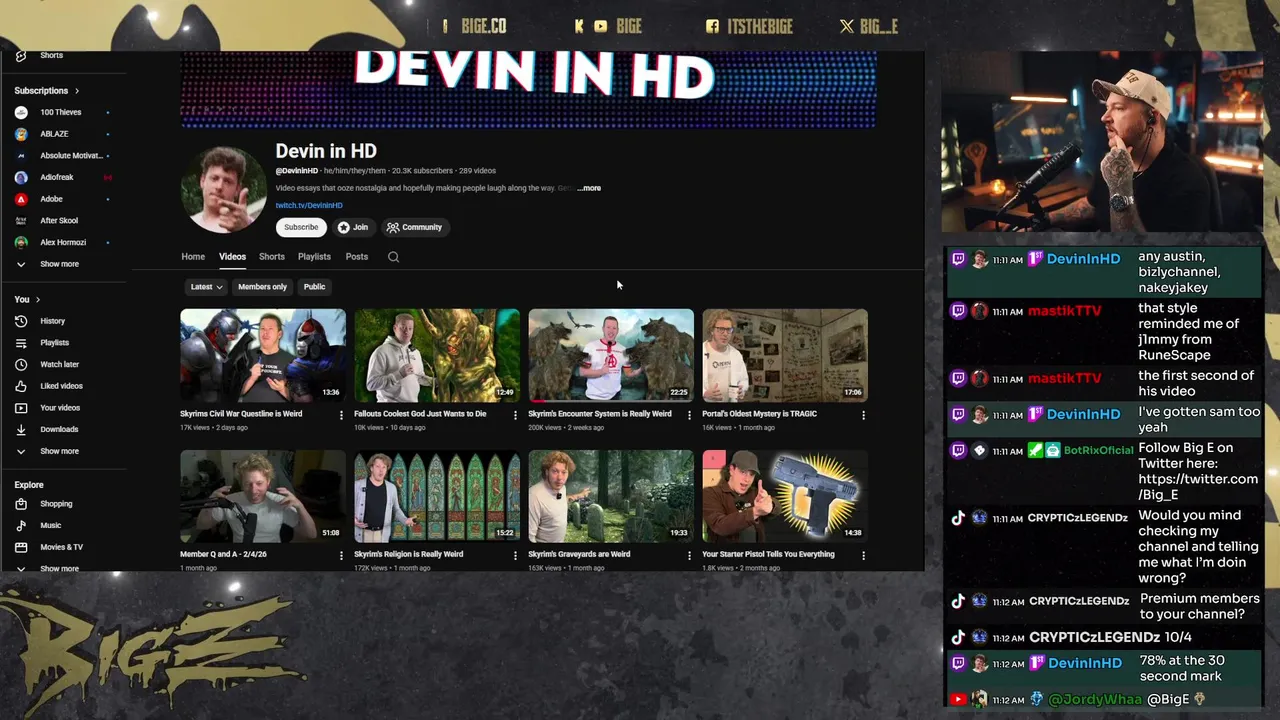Open the Adiofreak subscription channel
This screenshot has height=720, width=1280.
pyautogui.click(x=57, y=177)
